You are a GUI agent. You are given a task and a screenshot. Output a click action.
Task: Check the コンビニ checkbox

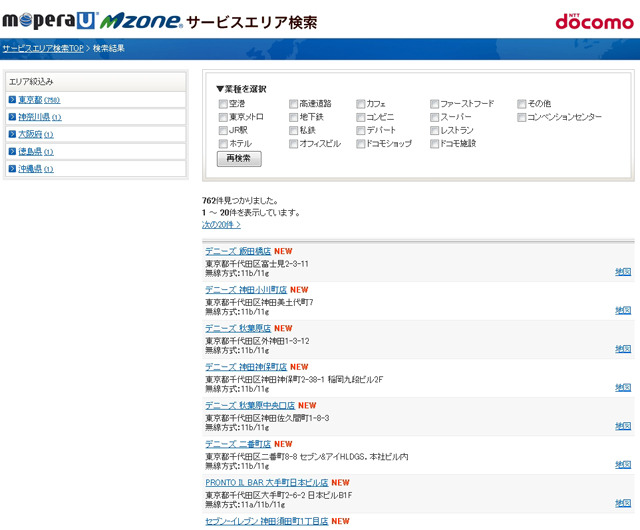[x=360, y=117]
